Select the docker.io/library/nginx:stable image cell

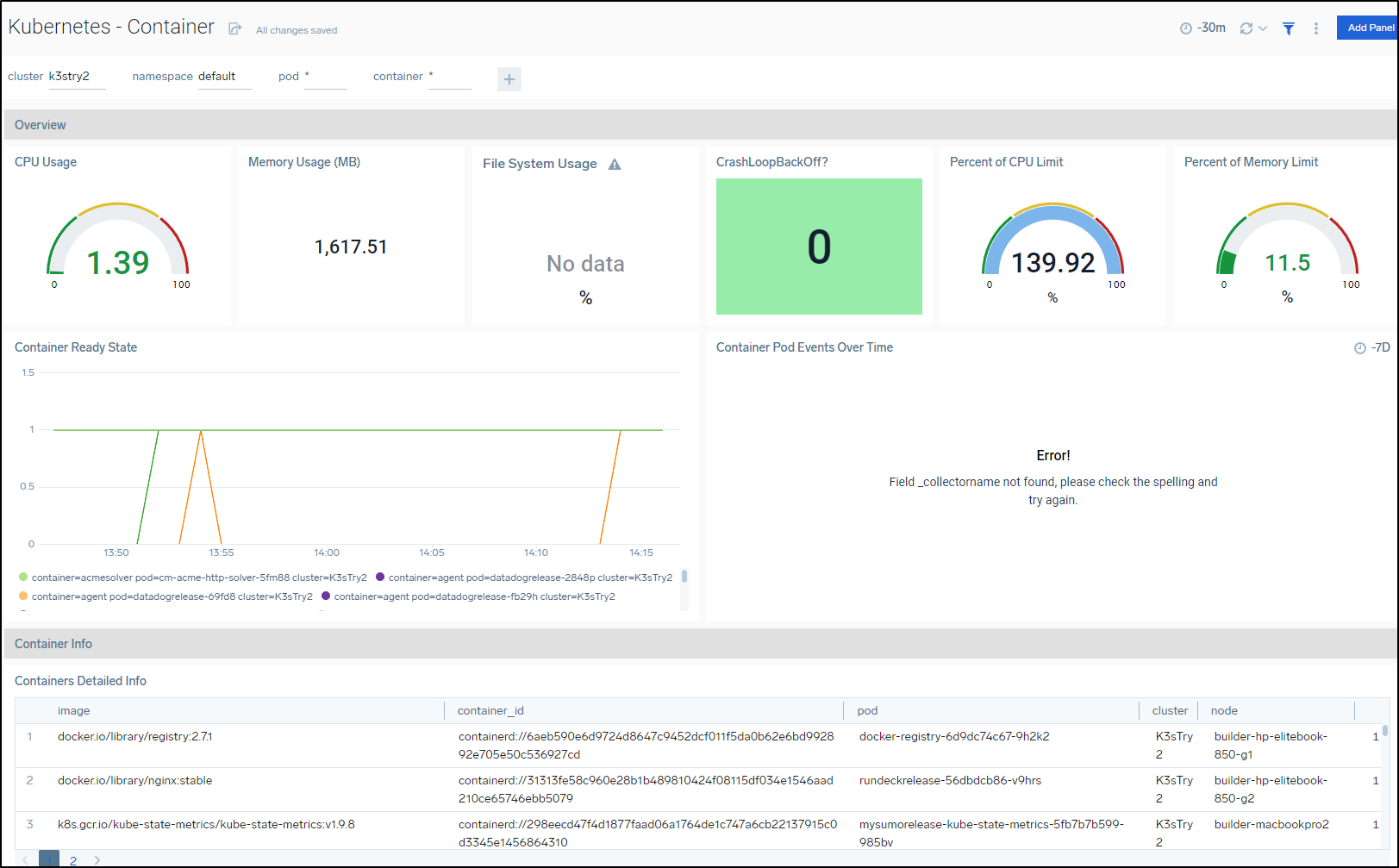[135, 781]
